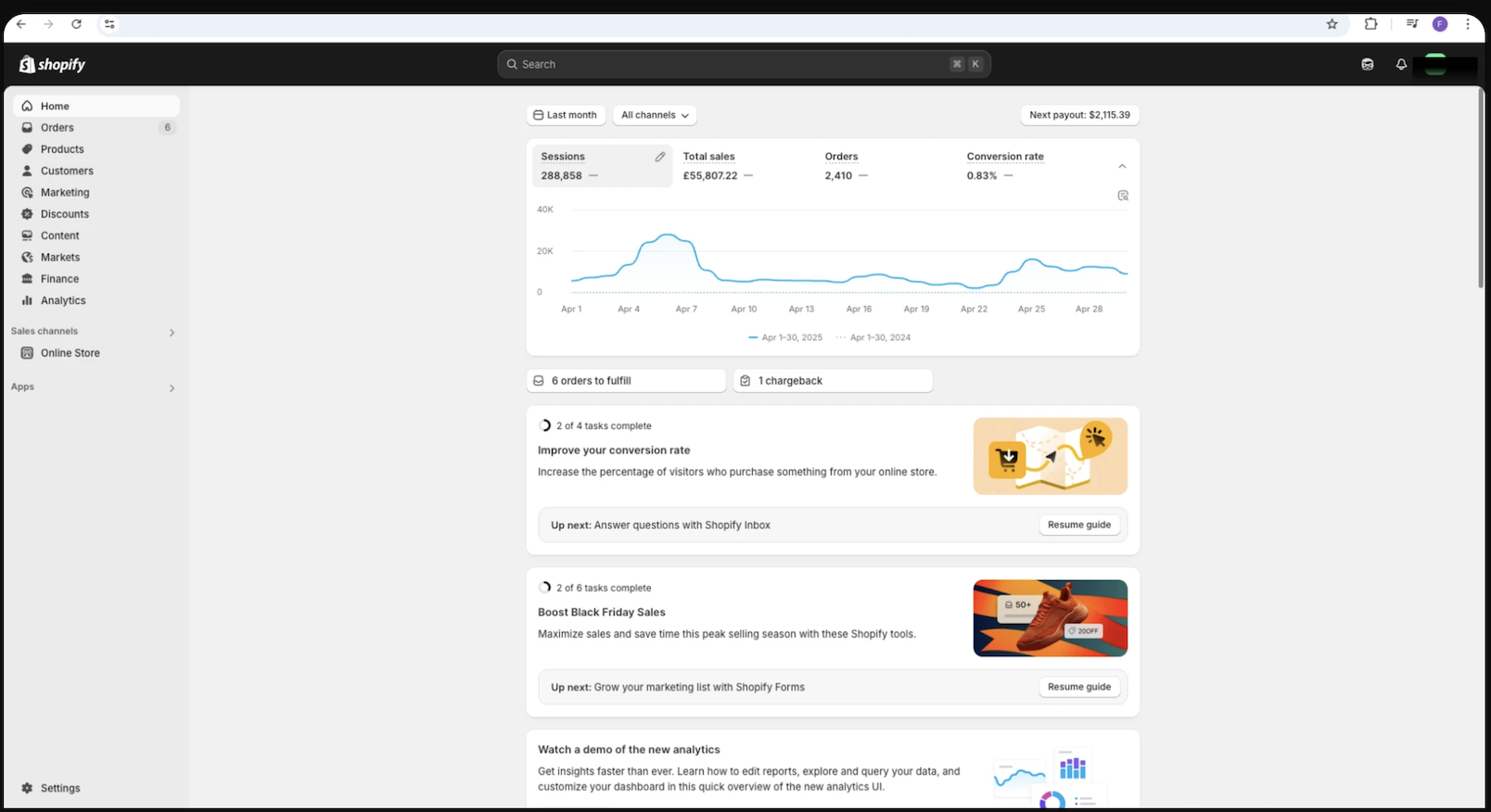Click the edit pencil on Sessions
The height and width of the screenshot is (812, 1491).
[660, 157]
